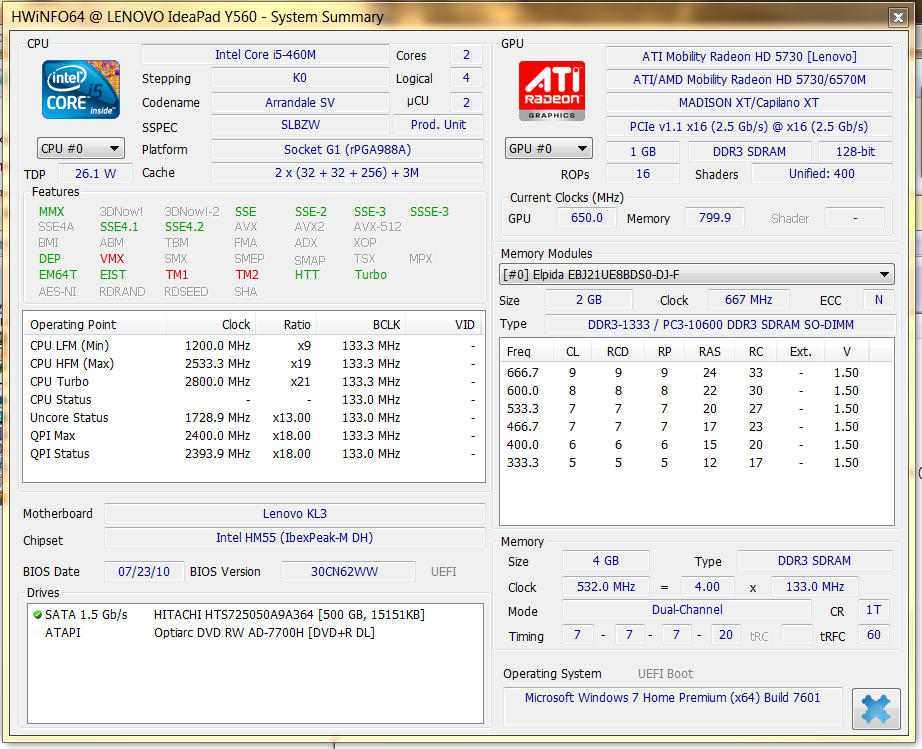922x749 pixels.
Task: Click the Unified: 400 shaders value
Action: (822, 173)
